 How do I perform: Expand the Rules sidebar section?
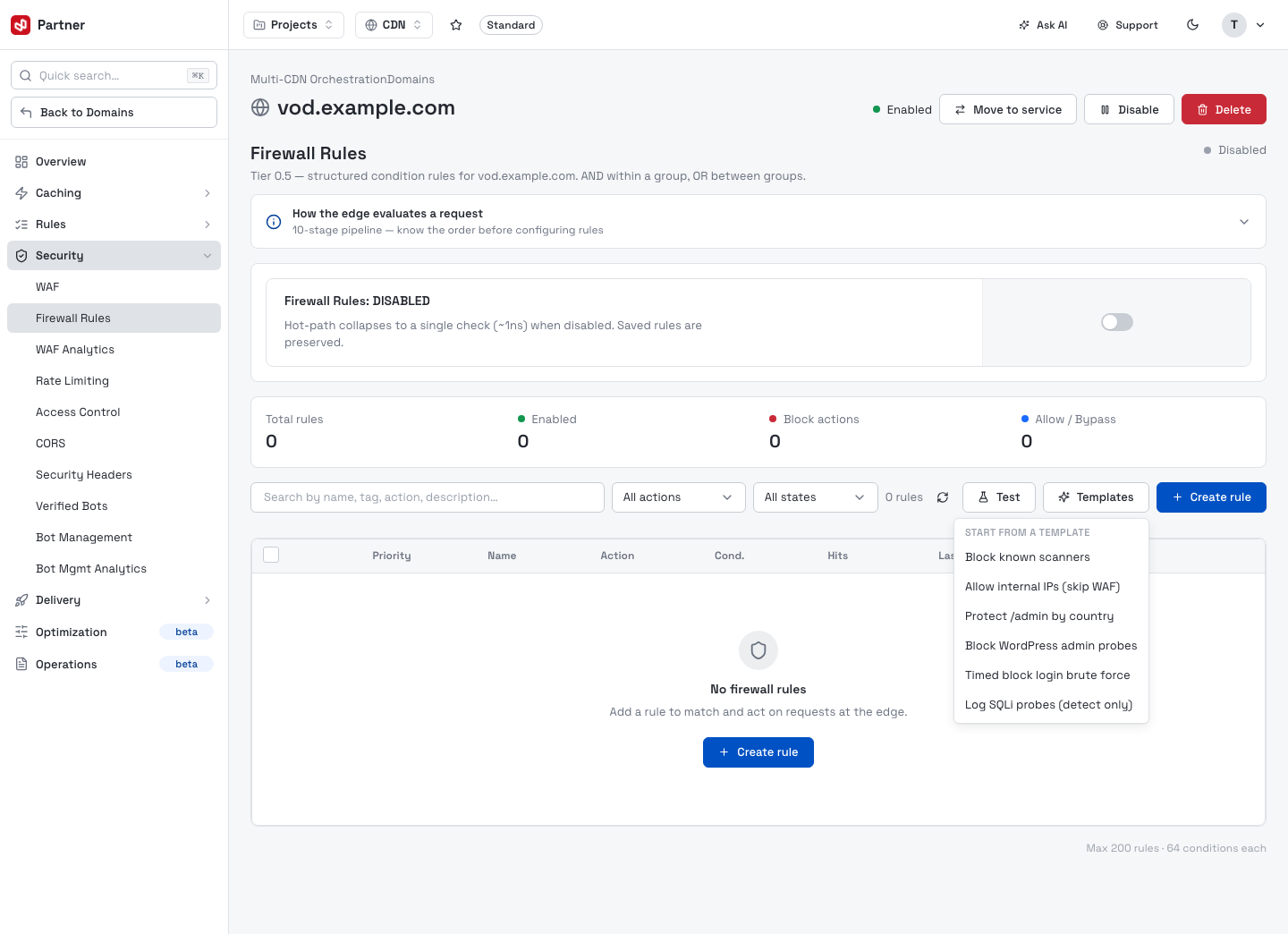click(208, 225)
